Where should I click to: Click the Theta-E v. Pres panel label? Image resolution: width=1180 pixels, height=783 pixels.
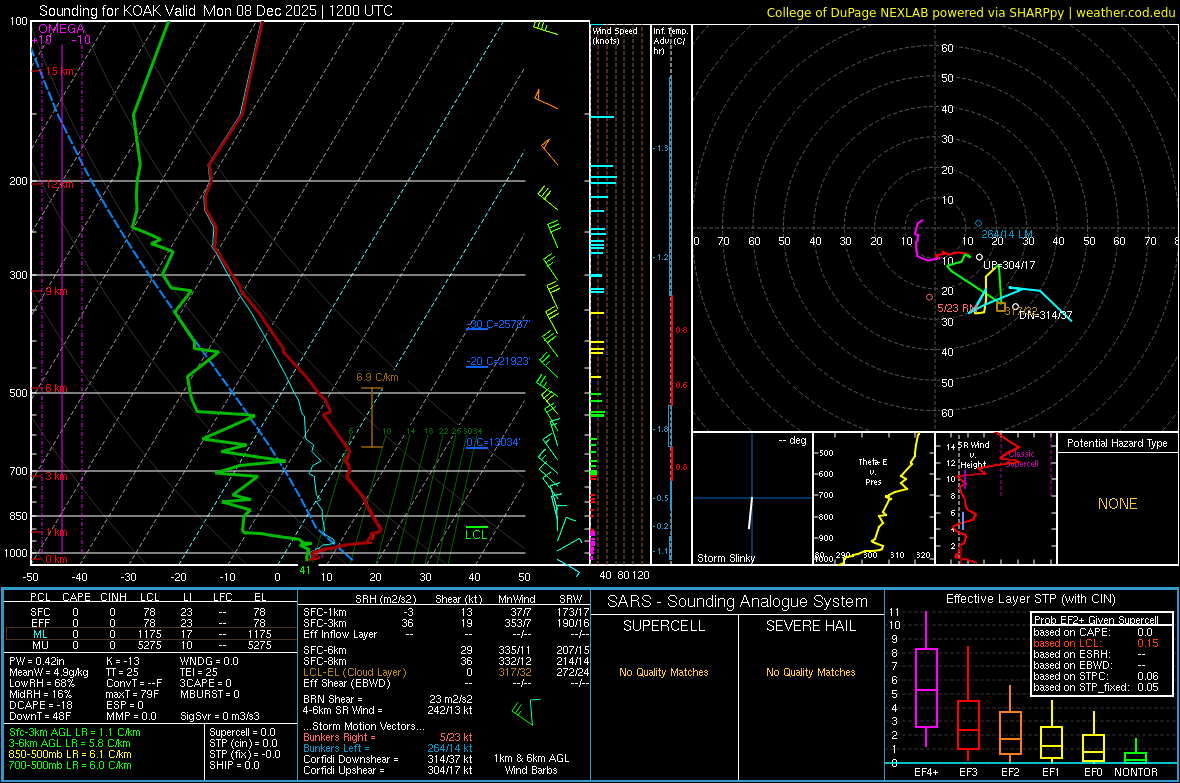coord(873,472)
